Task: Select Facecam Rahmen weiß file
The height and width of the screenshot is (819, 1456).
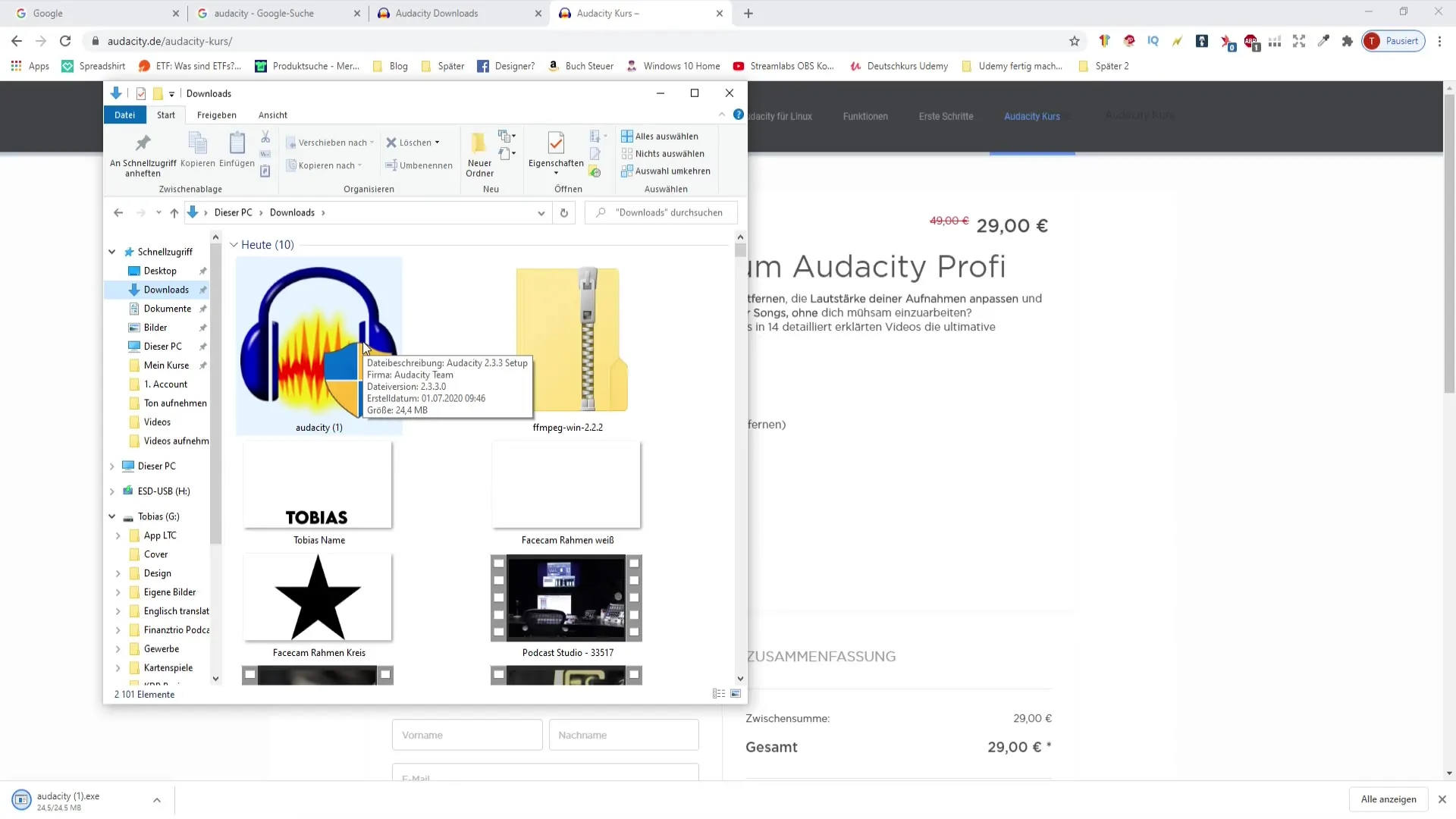Action: click(567, 493)
